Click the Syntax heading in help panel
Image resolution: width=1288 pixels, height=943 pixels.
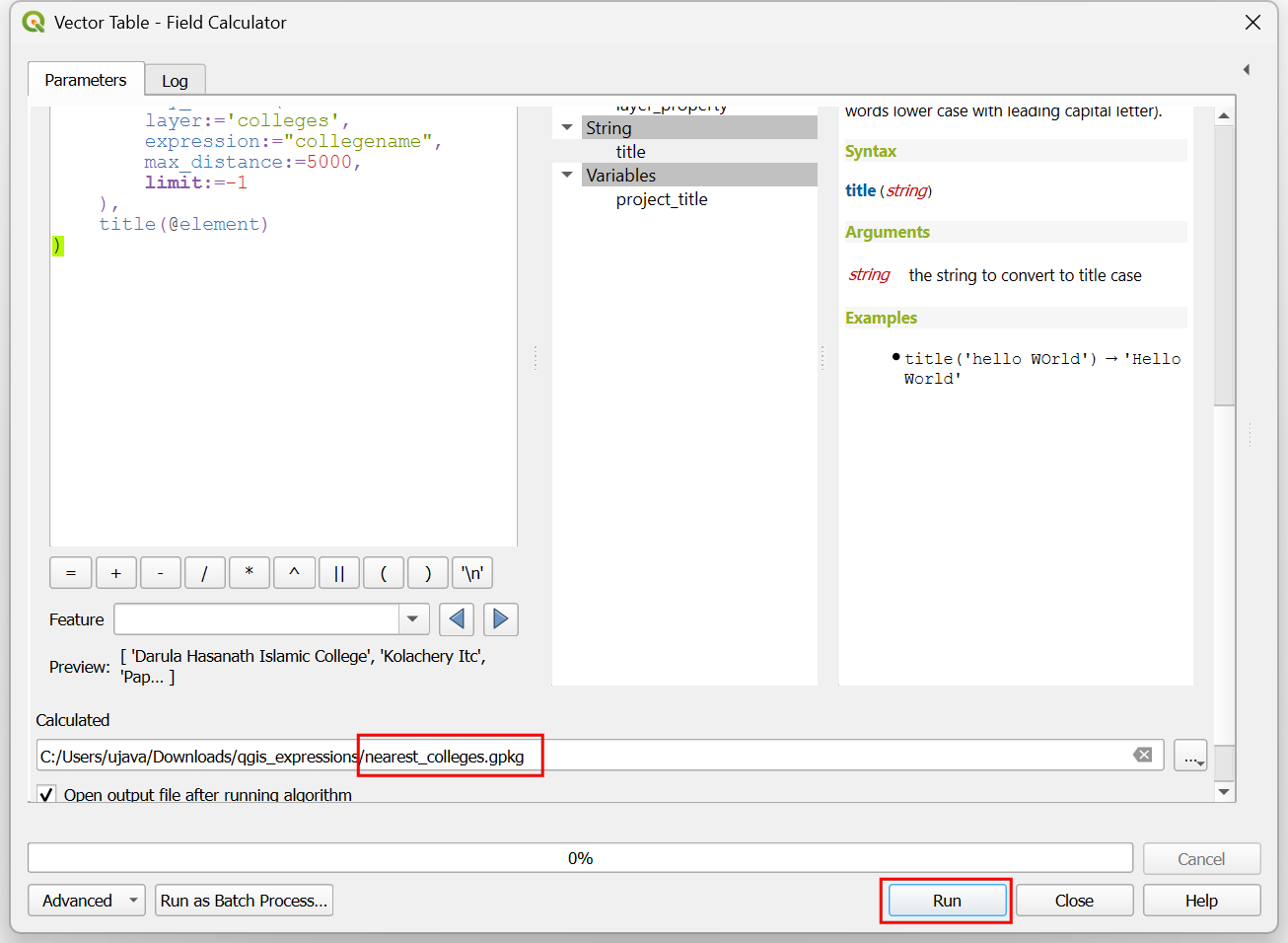click(870, 151)
